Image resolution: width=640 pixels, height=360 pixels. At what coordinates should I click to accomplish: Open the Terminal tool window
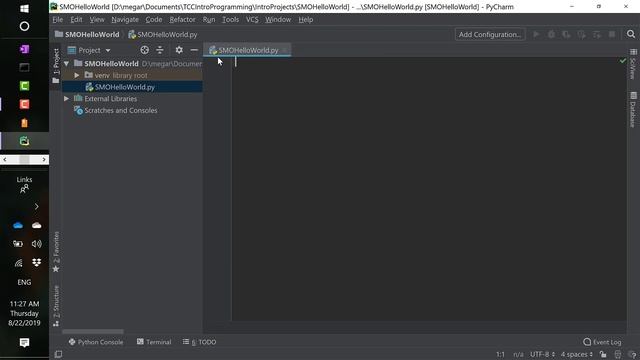click(x=154, y=342)
